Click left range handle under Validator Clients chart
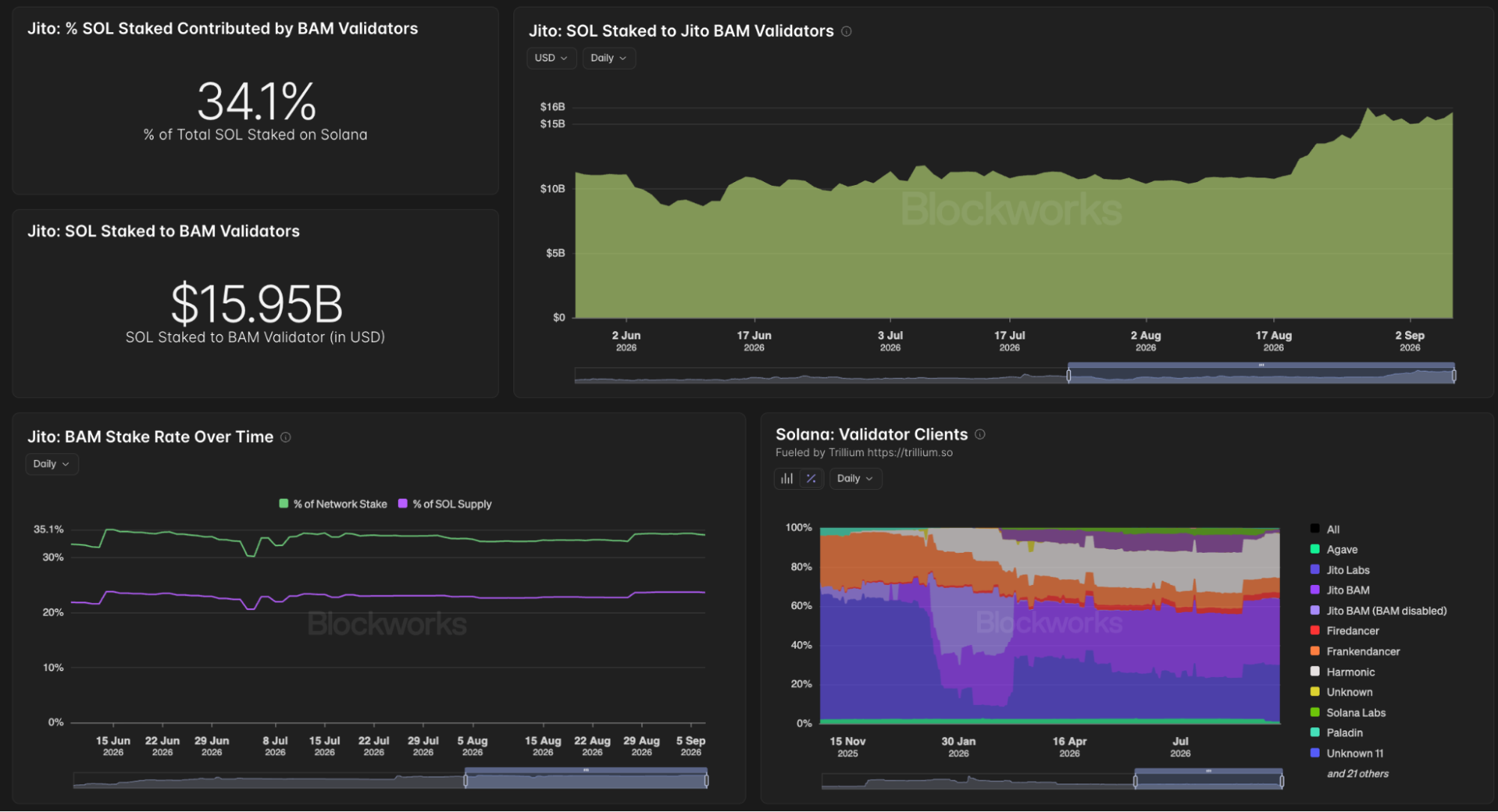 tap(1135, 781)
